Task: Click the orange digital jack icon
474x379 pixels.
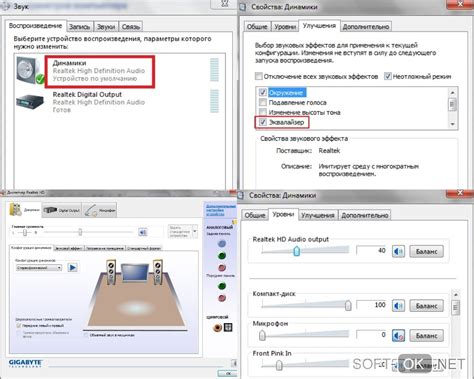Action: [217, 327]
